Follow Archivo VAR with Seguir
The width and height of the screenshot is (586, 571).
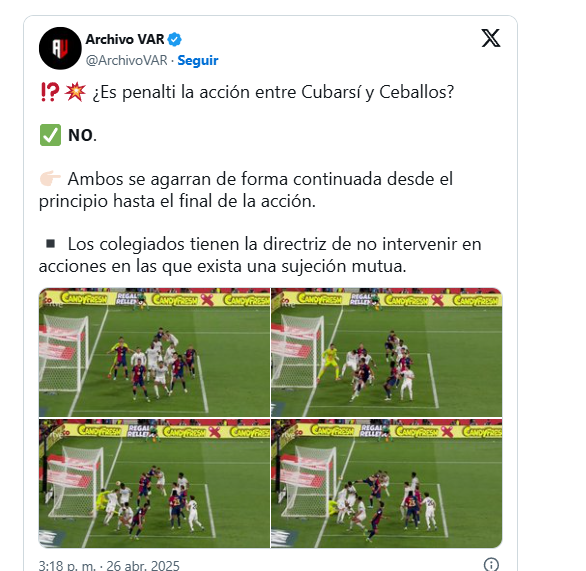point(198,60)
